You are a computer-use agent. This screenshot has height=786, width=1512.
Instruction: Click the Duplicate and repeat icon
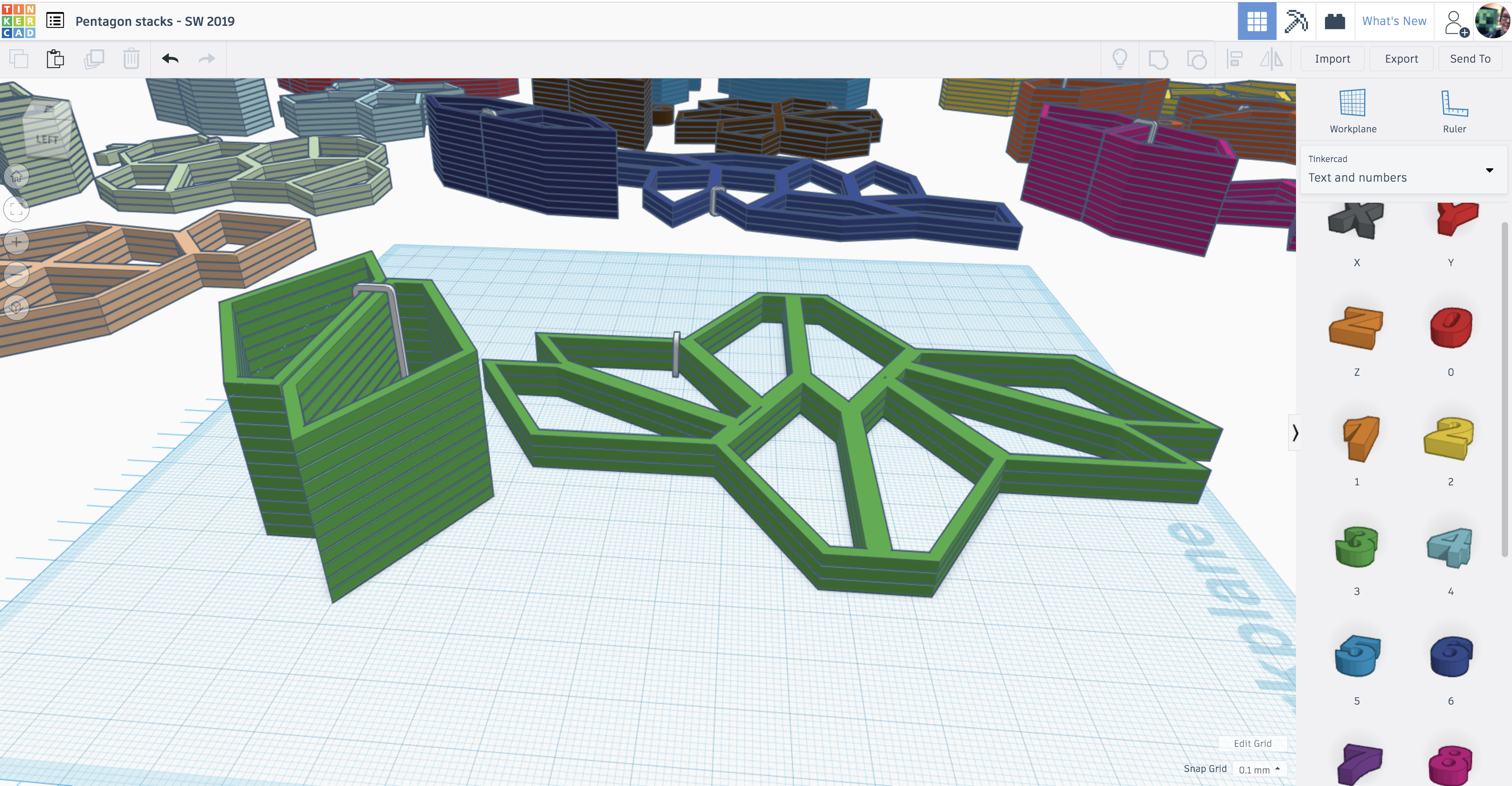point(94,59)
